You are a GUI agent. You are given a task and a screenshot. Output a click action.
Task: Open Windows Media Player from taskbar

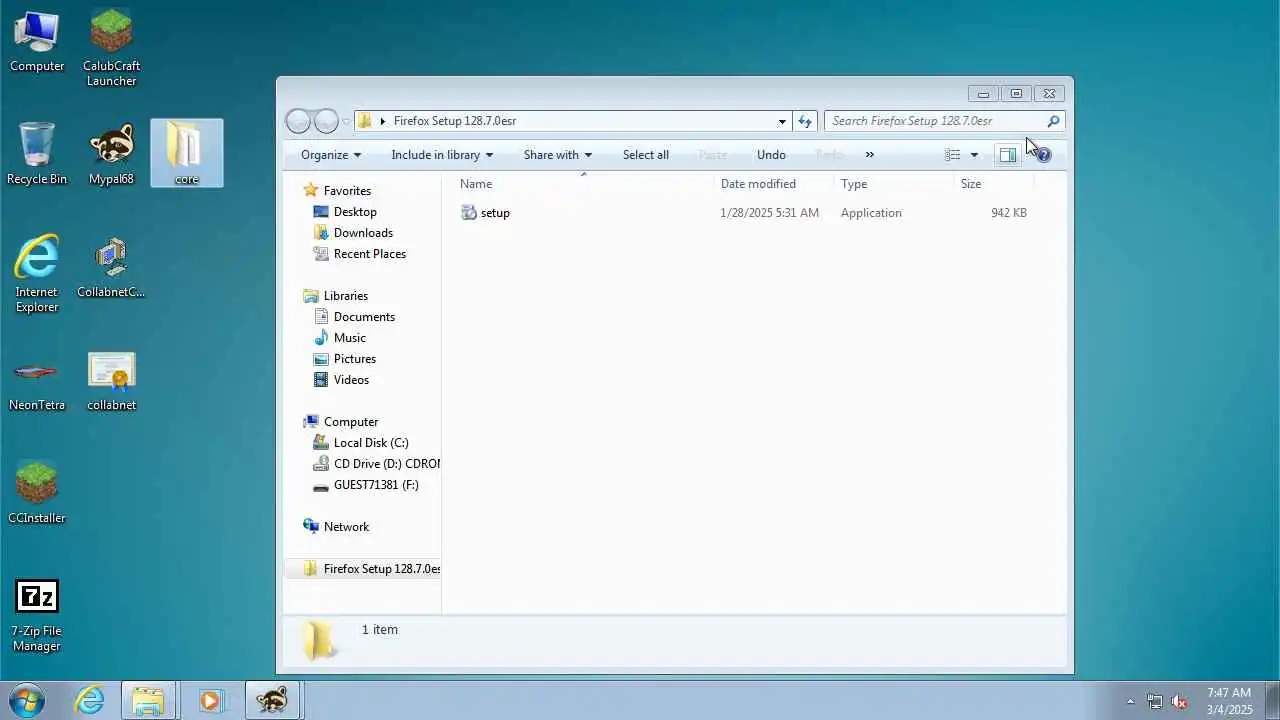coord(210,700)
